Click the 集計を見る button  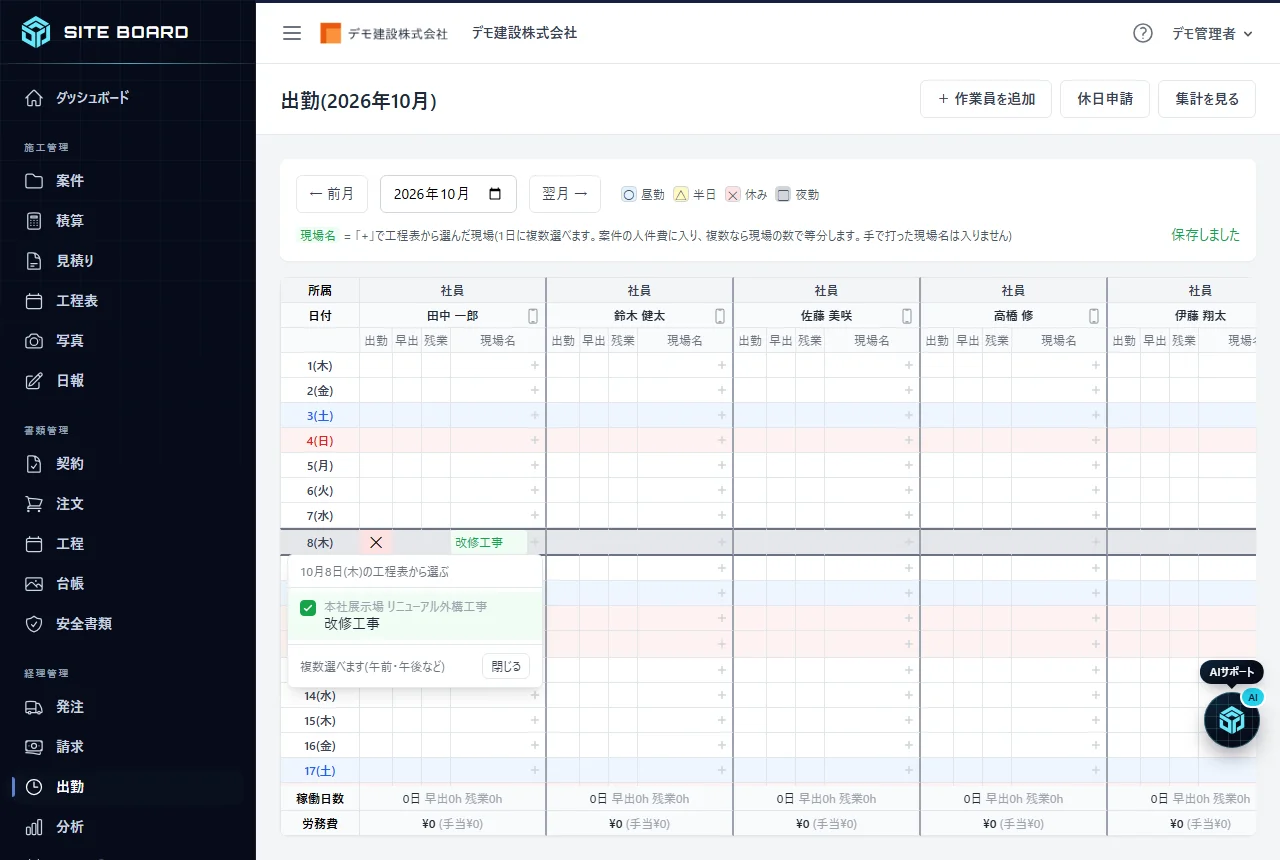[1207, 99]
